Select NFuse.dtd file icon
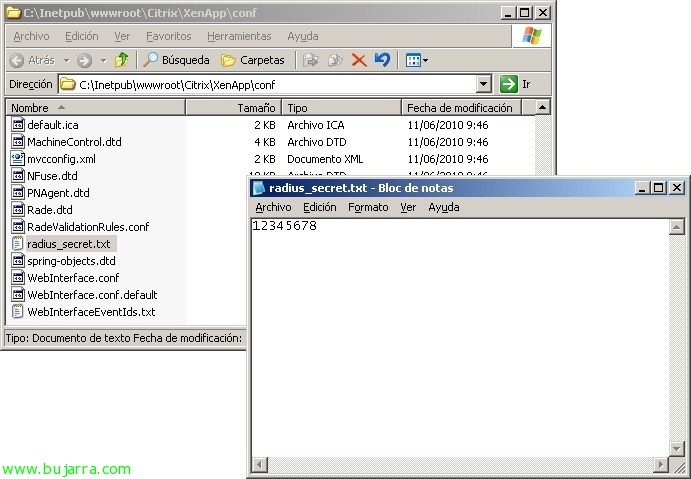 pos(17,176)
